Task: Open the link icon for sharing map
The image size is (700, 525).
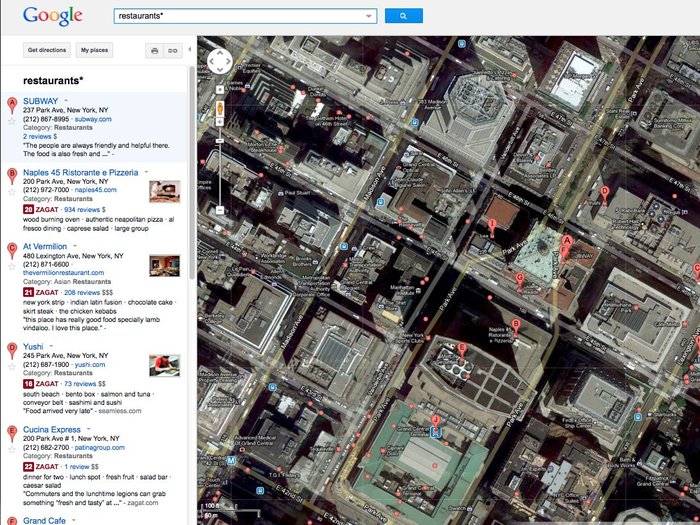Action: pos(173,50)
